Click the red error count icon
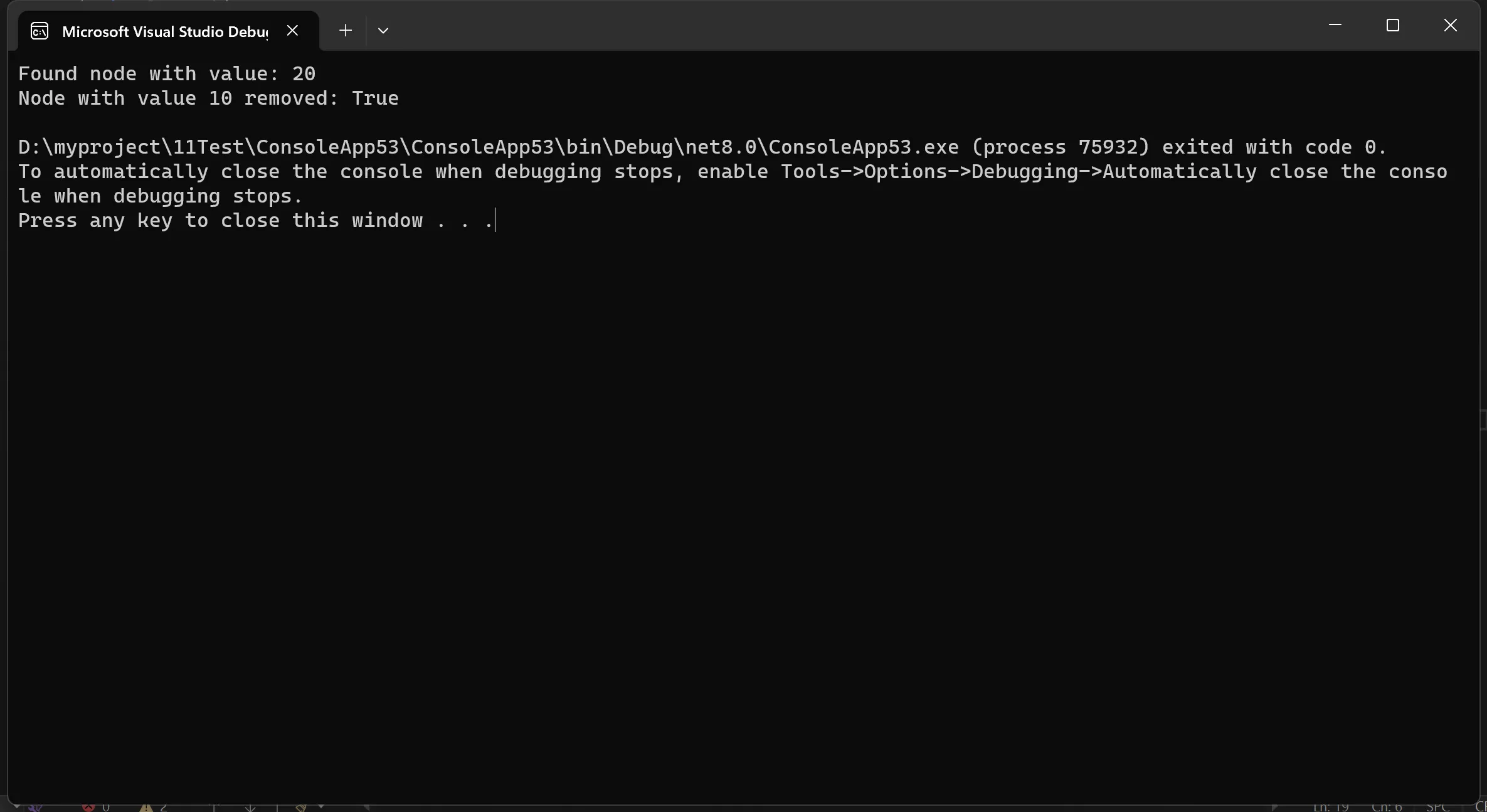 coord(88,808)
